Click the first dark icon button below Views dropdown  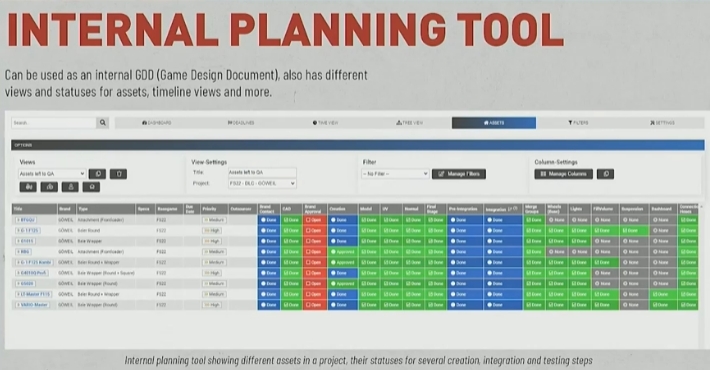28,187
